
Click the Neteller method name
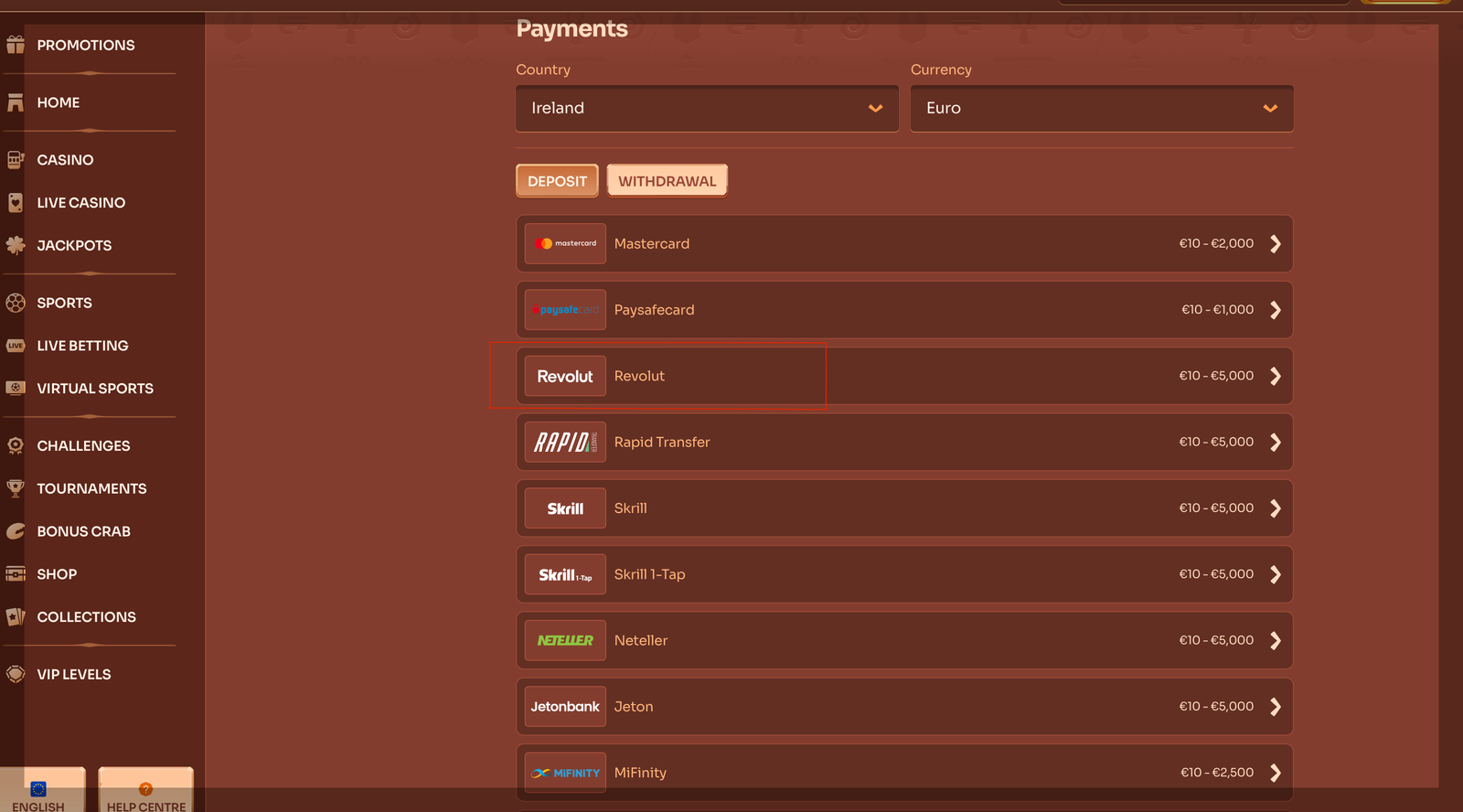(x=641, y=641)
